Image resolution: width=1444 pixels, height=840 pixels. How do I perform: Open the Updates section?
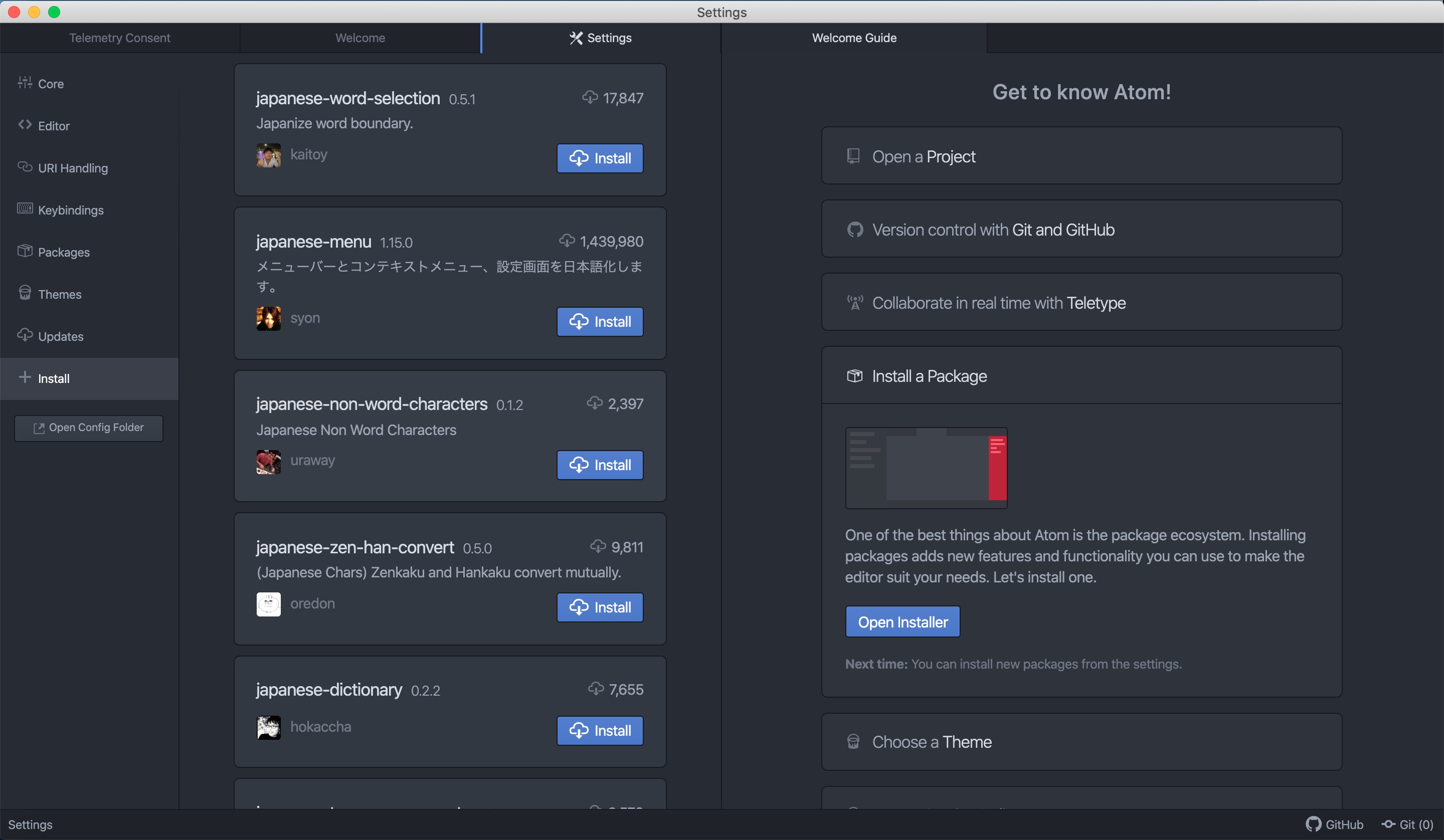tap(89, 336)
